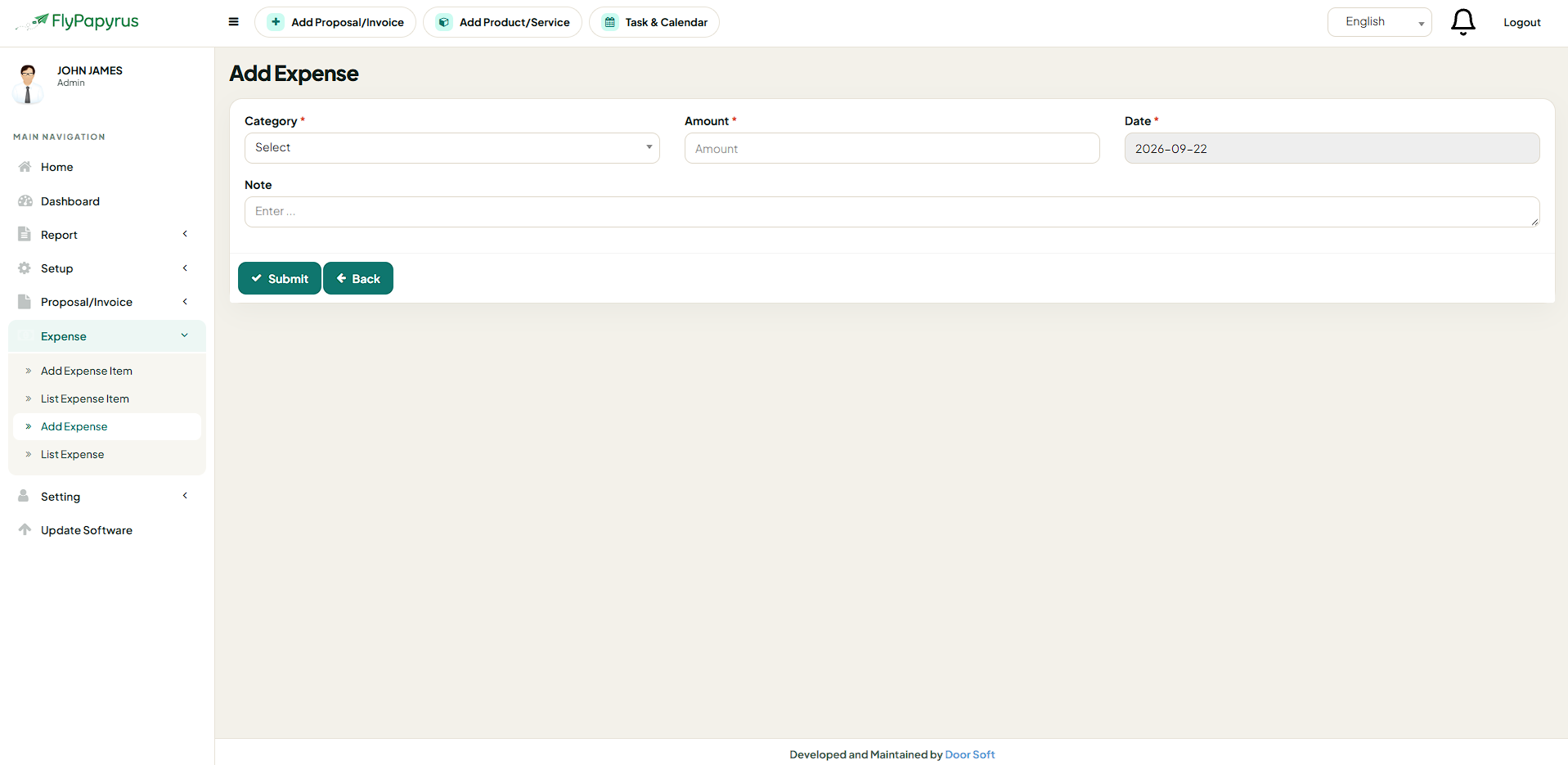Click the Expense menu label
The height and width of the screenshot is (765, 1568).
click(x=64, y=336)
